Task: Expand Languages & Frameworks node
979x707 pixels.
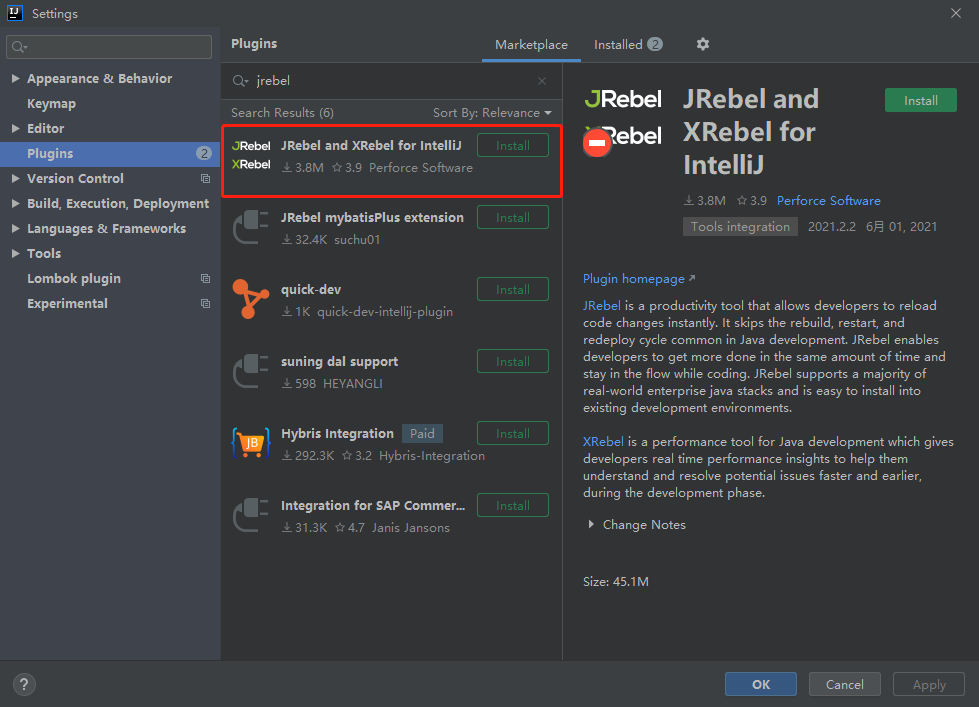Action: [16, 229]
